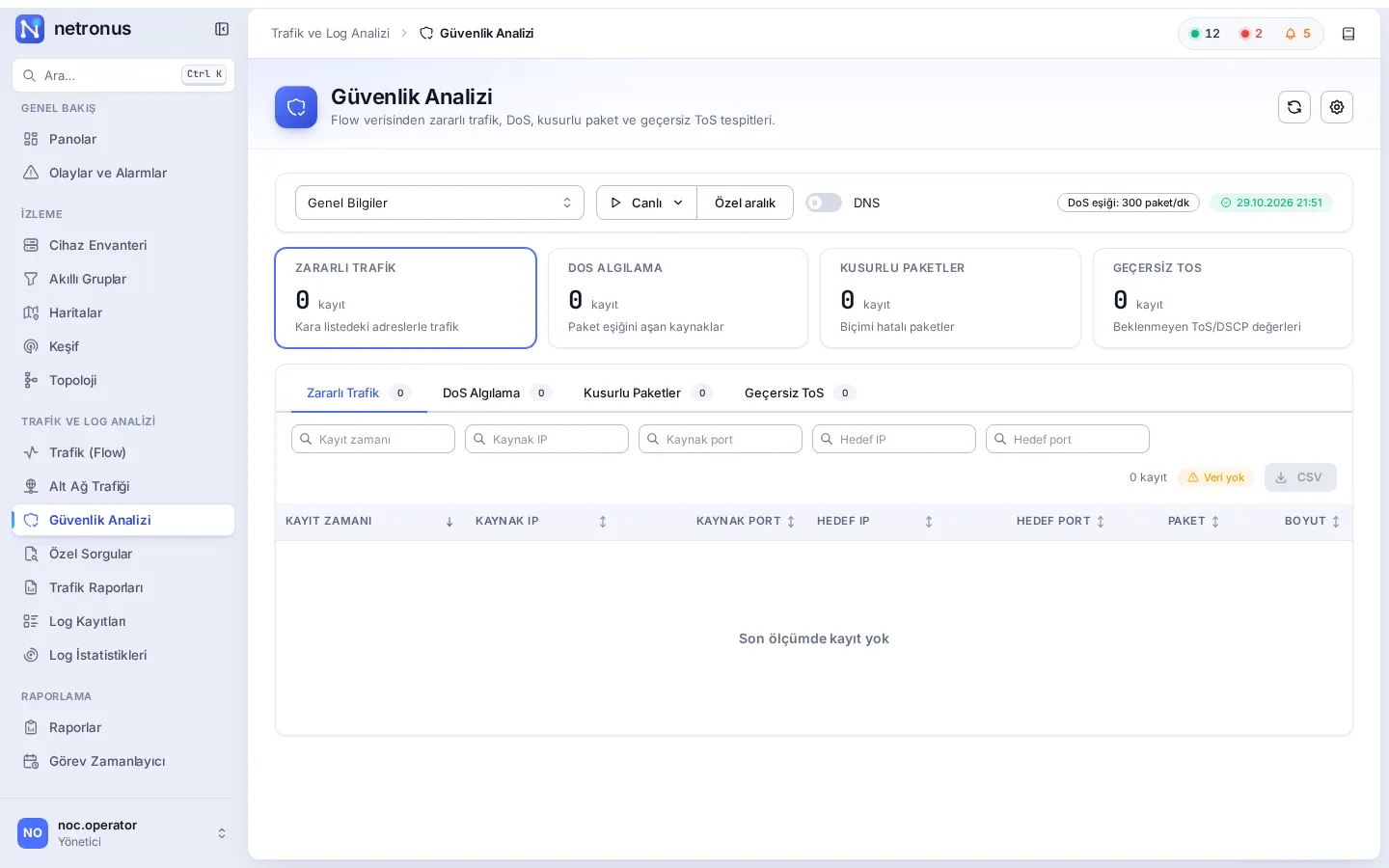Switch to the Kusurlu Paketler tab
Viewport: 1389px width, 868px height.
(x=647, y=393)
